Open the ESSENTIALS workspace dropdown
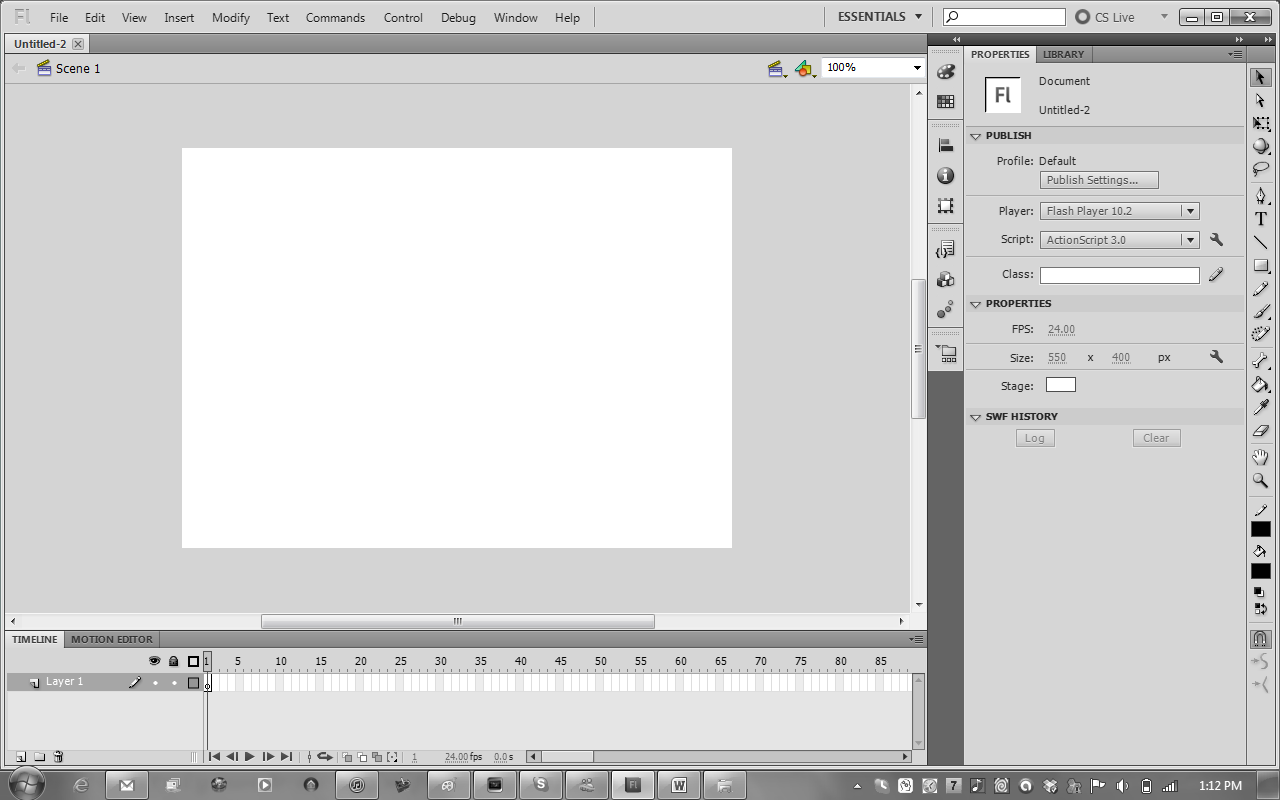The height and width of the screenshot is (800, 1280). tap(880, 17)
